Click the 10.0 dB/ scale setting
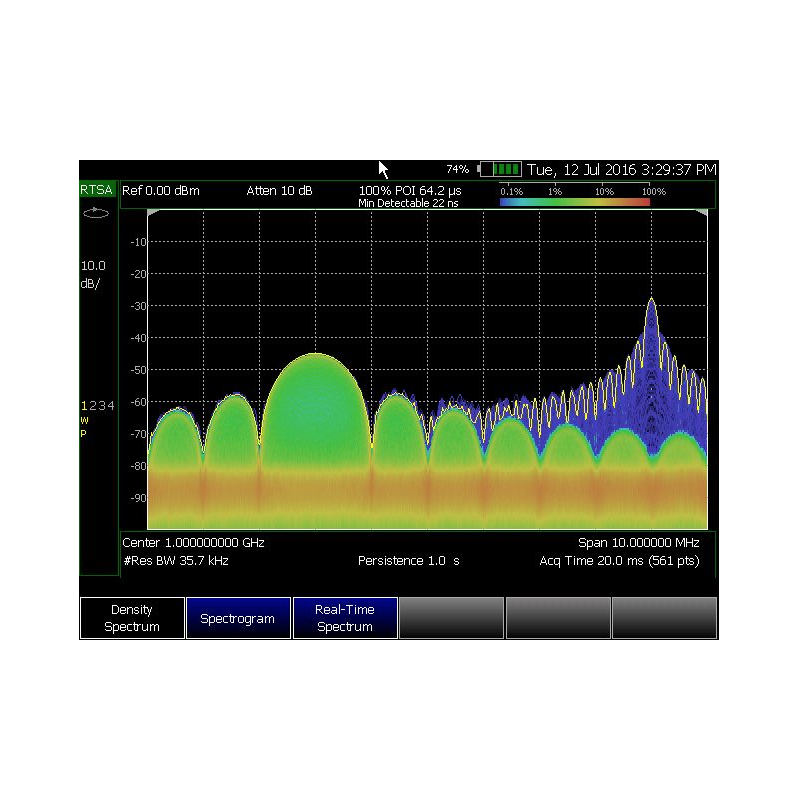Viewport: 800px width, 800px height. point(93,274)
